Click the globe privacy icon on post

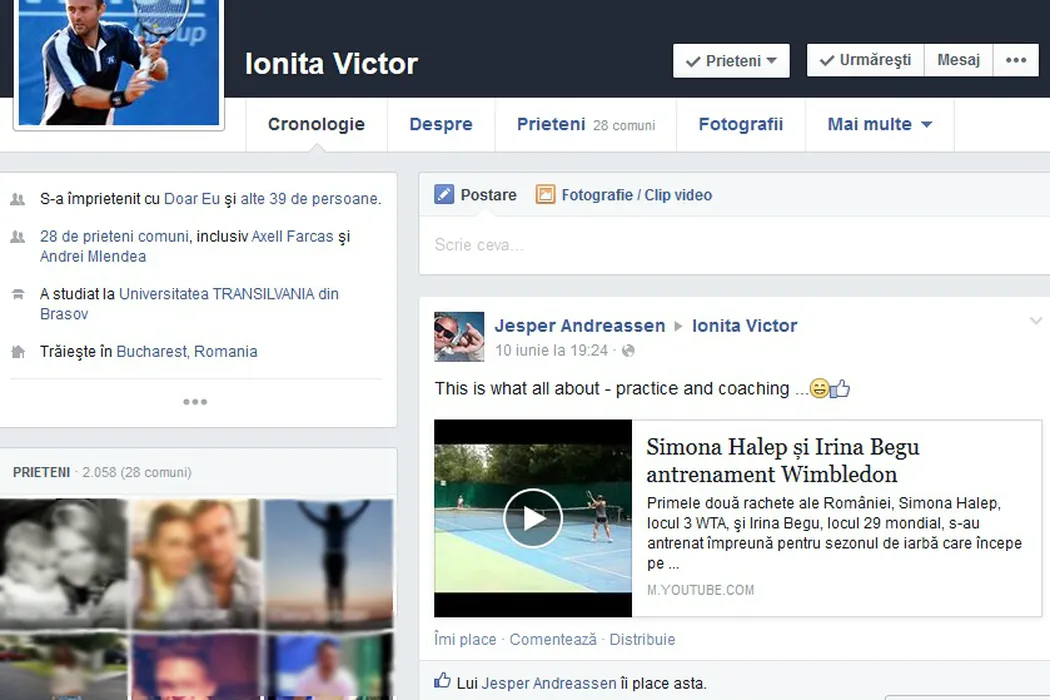628,351
